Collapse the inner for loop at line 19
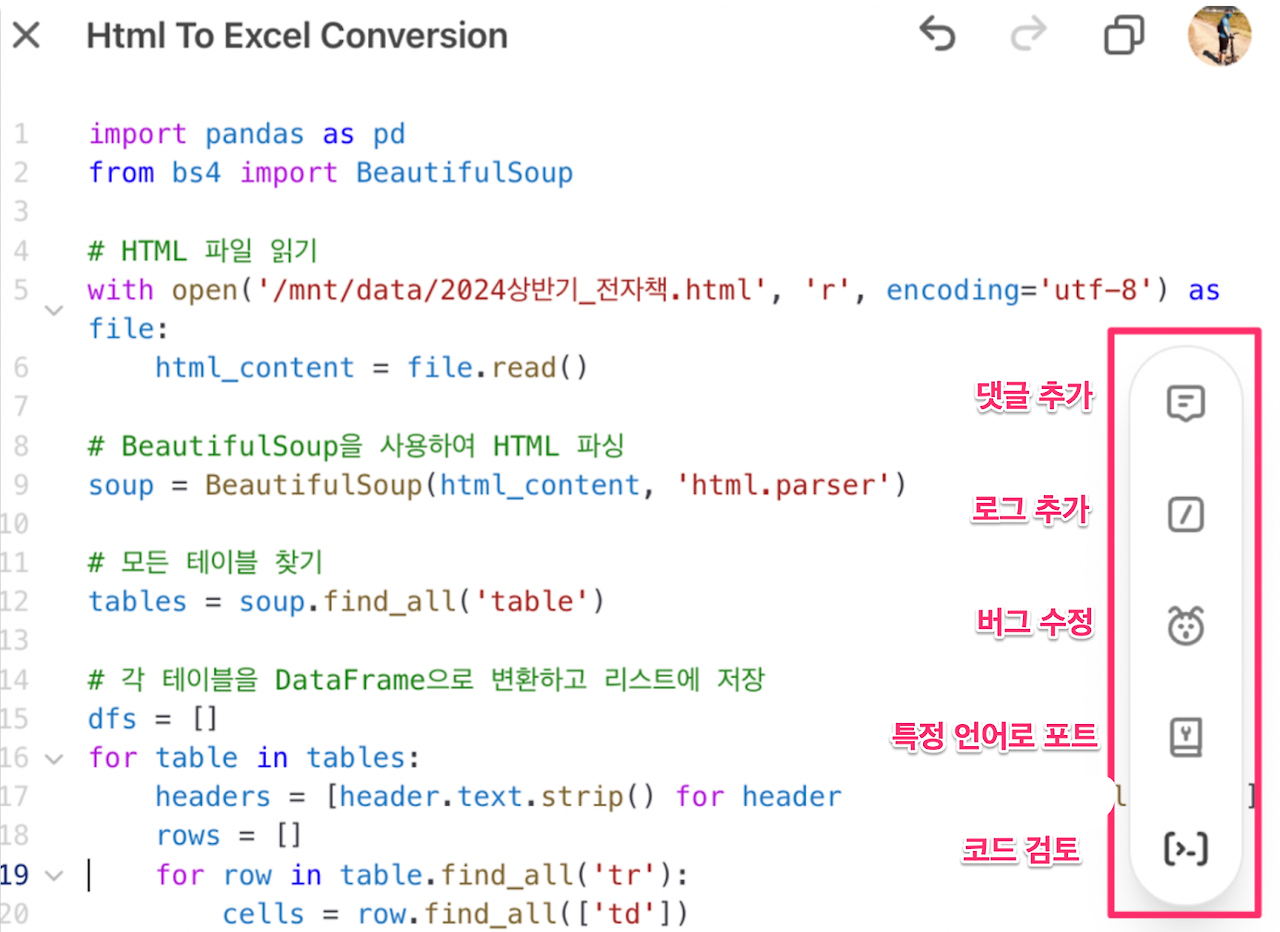Viewport: 1280px width, 932px height. 54,875
